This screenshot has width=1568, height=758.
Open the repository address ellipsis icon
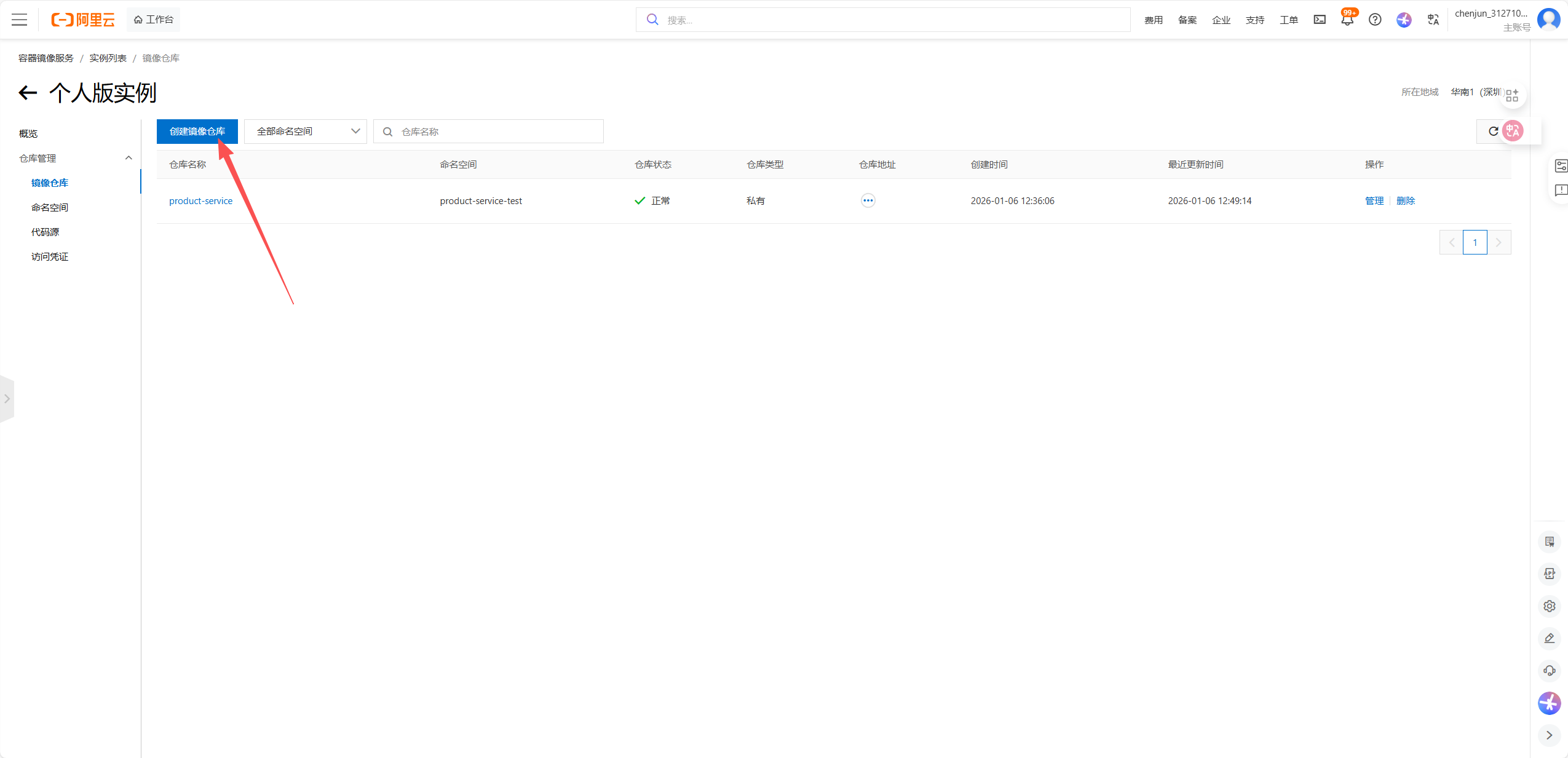[868, 200]
